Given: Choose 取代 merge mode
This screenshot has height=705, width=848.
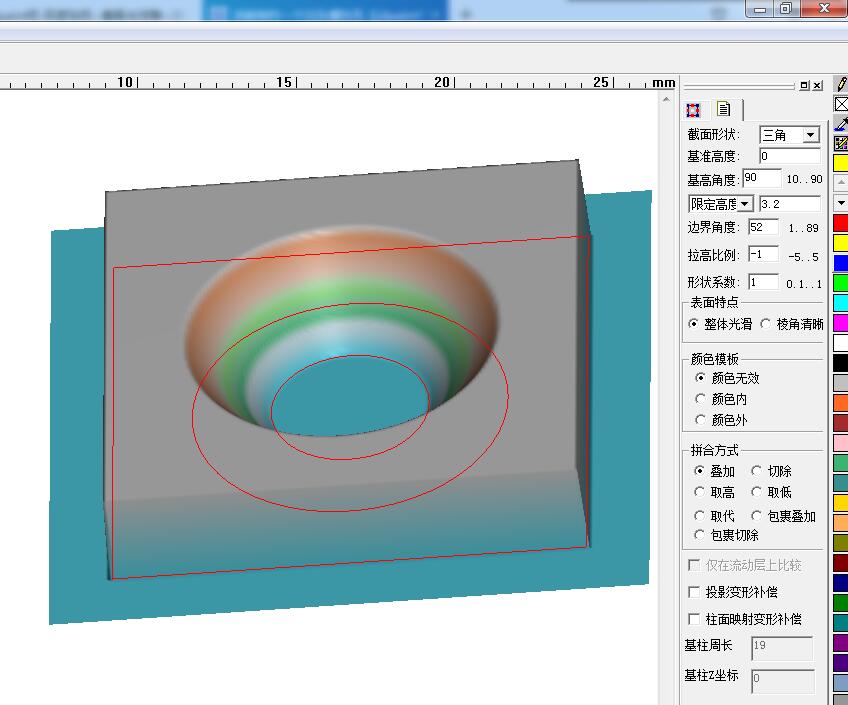Looking at the screenshot, I should 699,516.
